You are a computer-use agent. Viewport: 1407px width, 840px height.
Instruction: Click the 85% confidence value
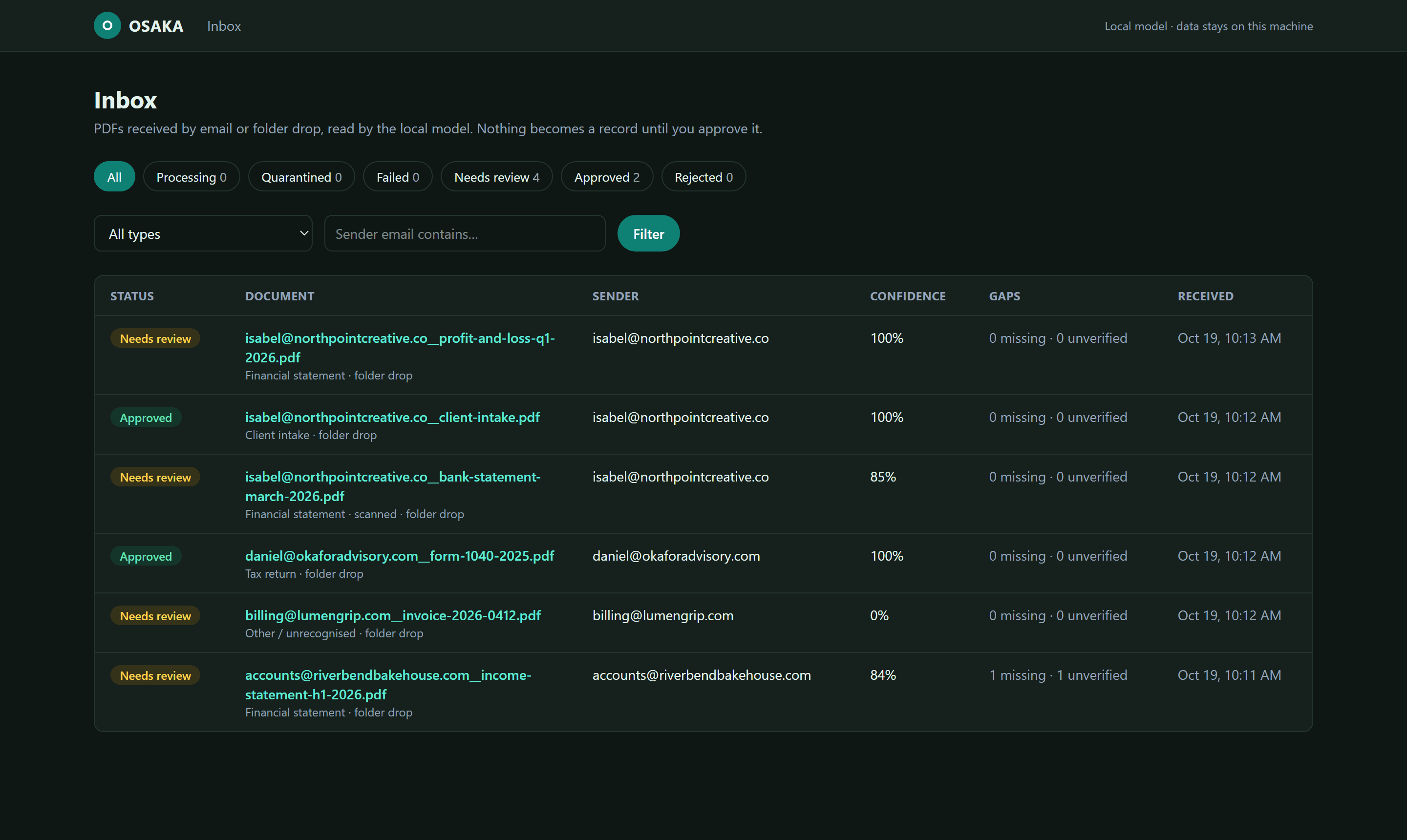(883, 477)
